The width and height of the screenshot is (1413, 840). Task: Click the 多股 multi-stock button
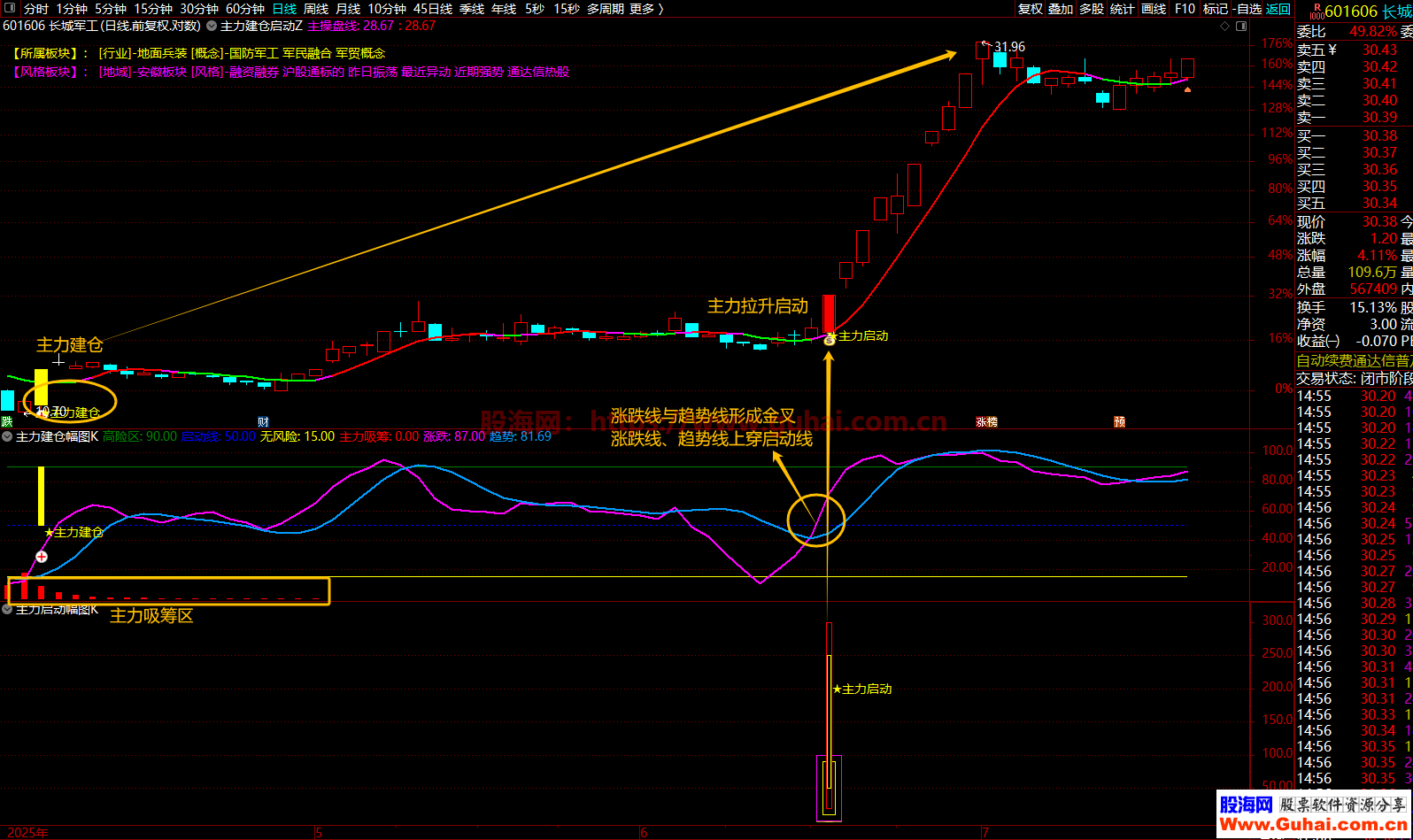1092,9
